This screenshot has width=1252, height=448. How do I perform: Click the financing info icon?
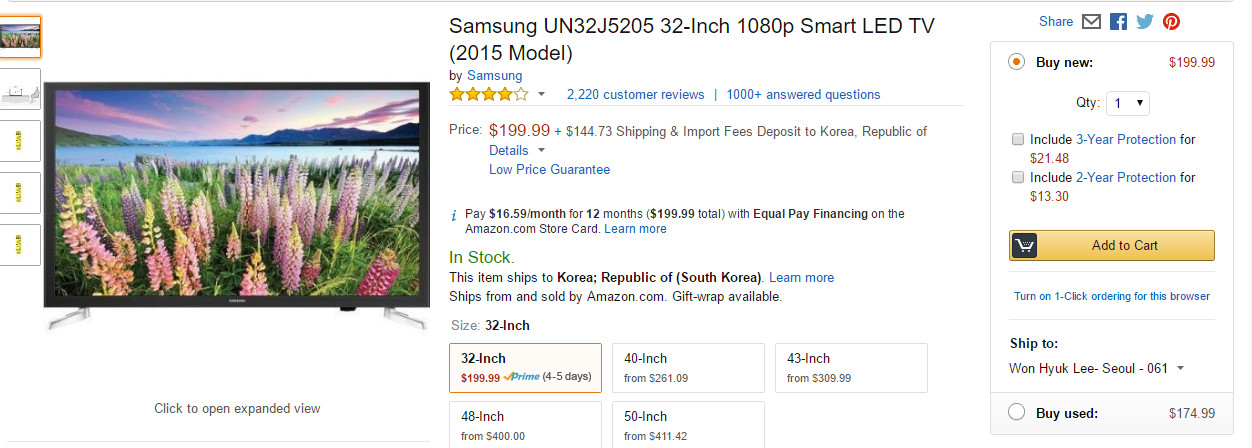point(454,214)
